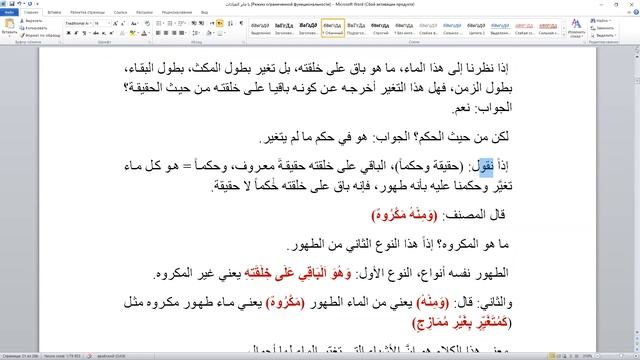Open the Bullets list dropdown

[x=163, y=23]
